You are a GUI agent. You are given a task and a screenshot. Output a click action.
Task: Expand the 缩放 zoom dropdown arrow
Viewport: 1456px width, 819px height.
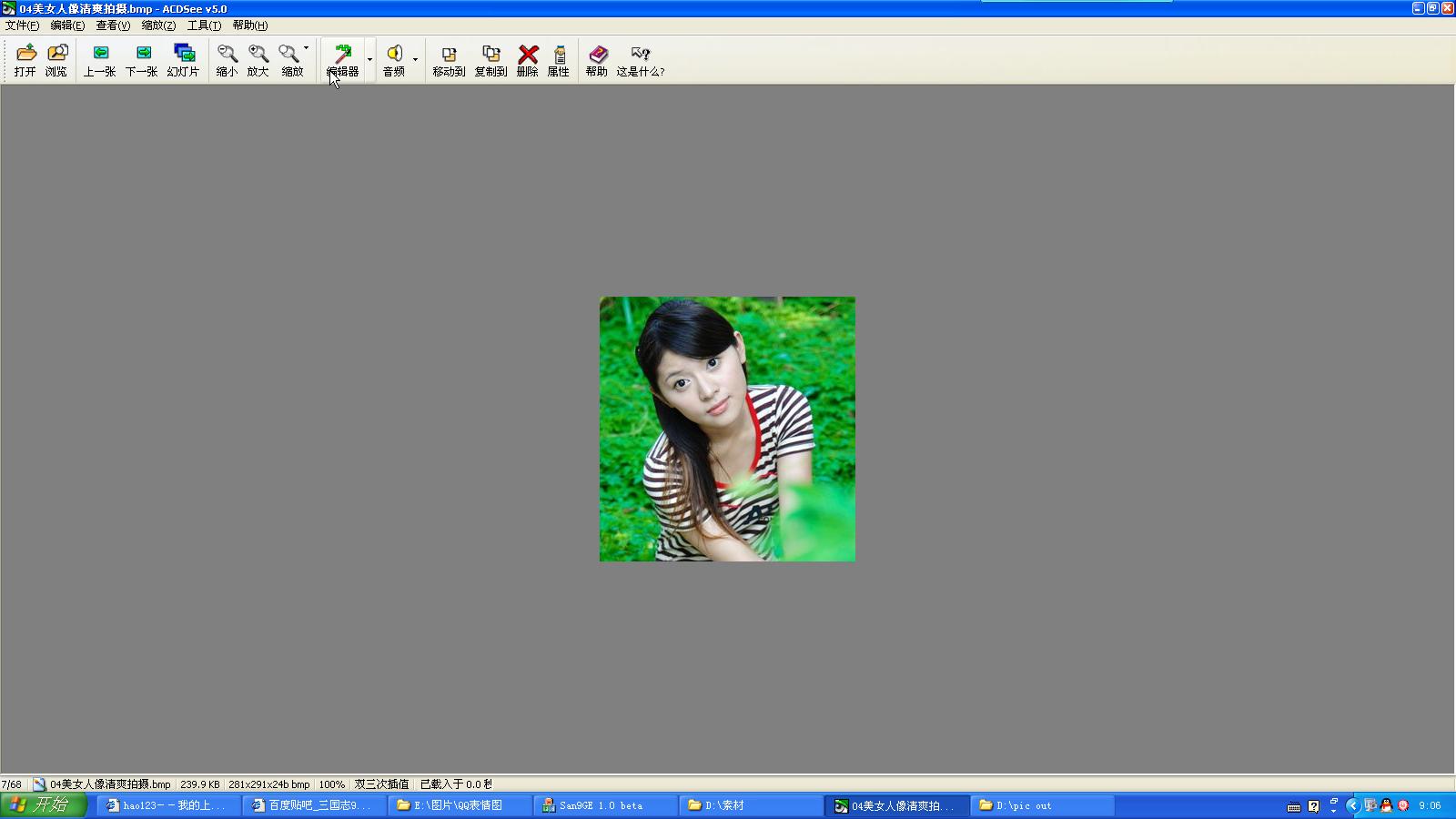point(307,48)
